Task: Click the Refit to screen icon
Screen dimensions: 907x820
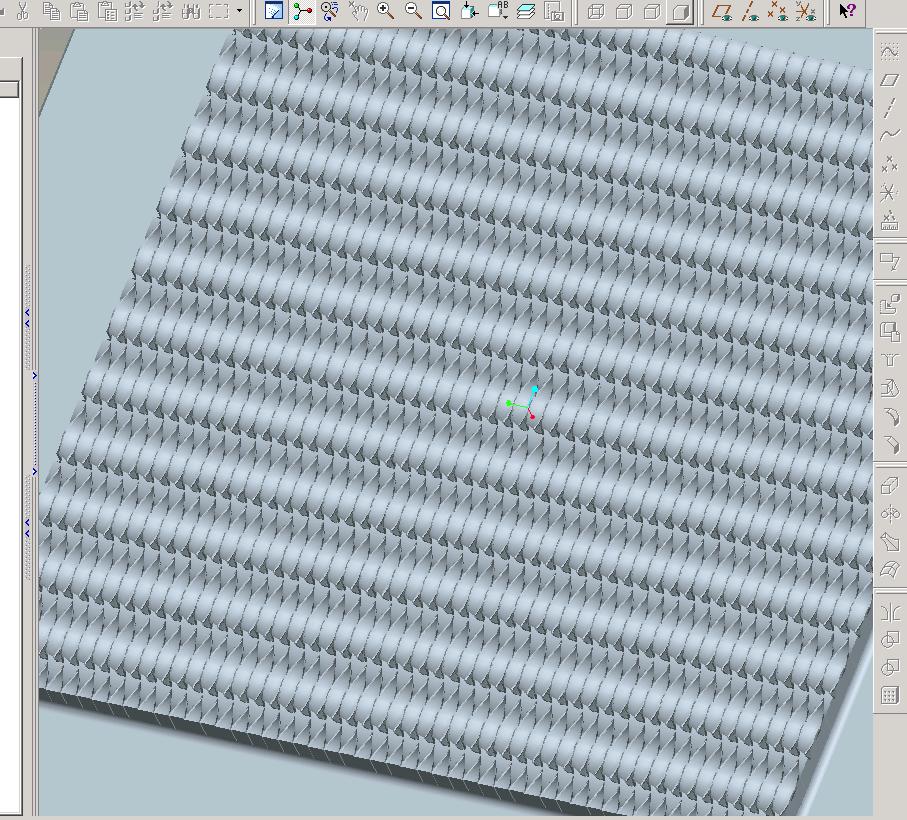Action: (x=441, y=11)
